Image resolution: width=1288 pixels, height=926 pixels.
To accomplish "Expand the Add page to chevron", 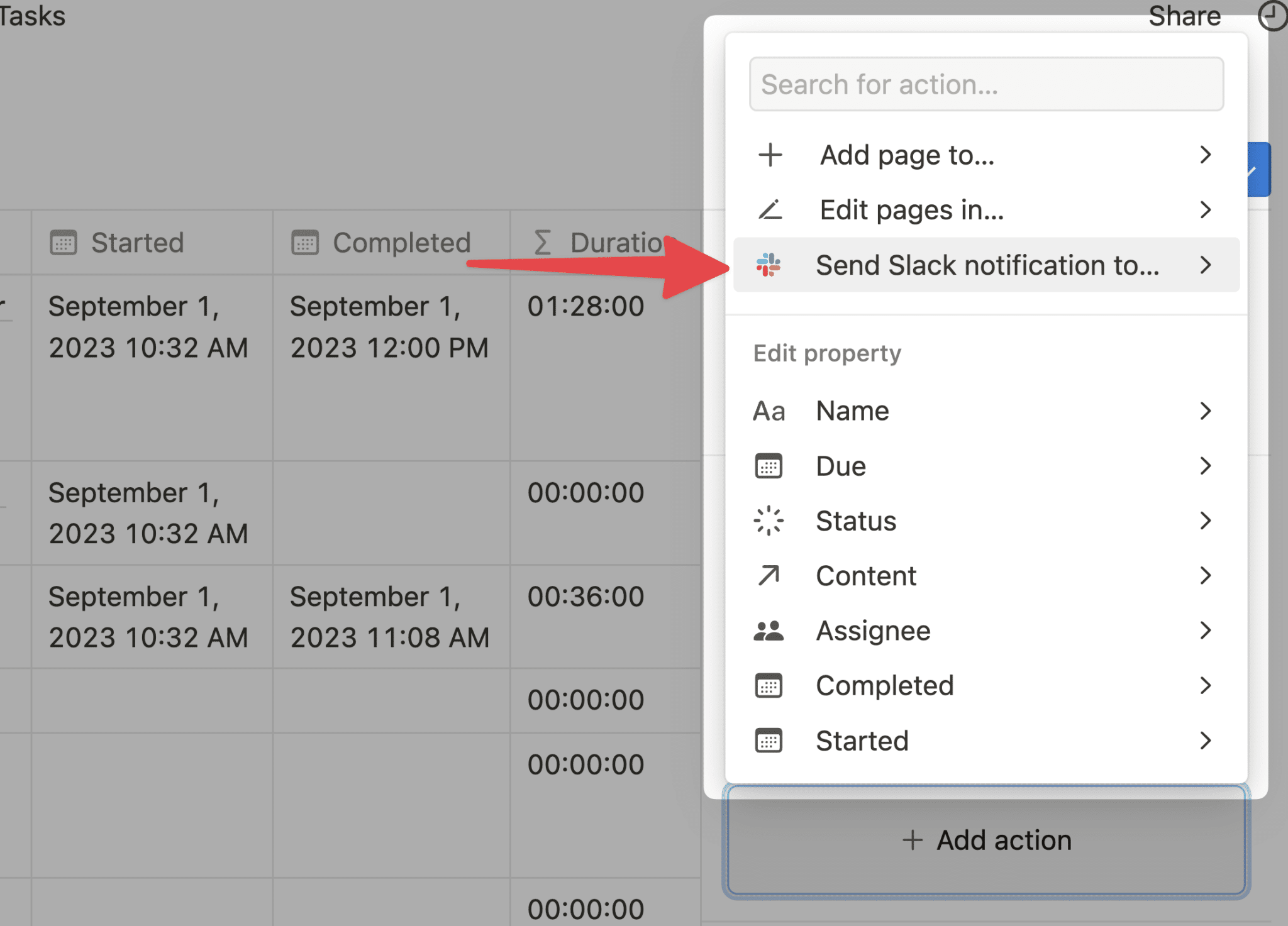I will tap(1204, 155).
